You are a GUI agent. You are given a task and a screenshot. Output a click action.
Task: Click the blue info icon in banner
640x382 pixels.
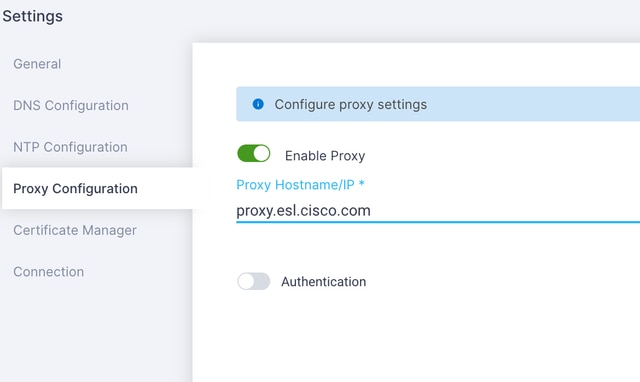click(258, 104)
